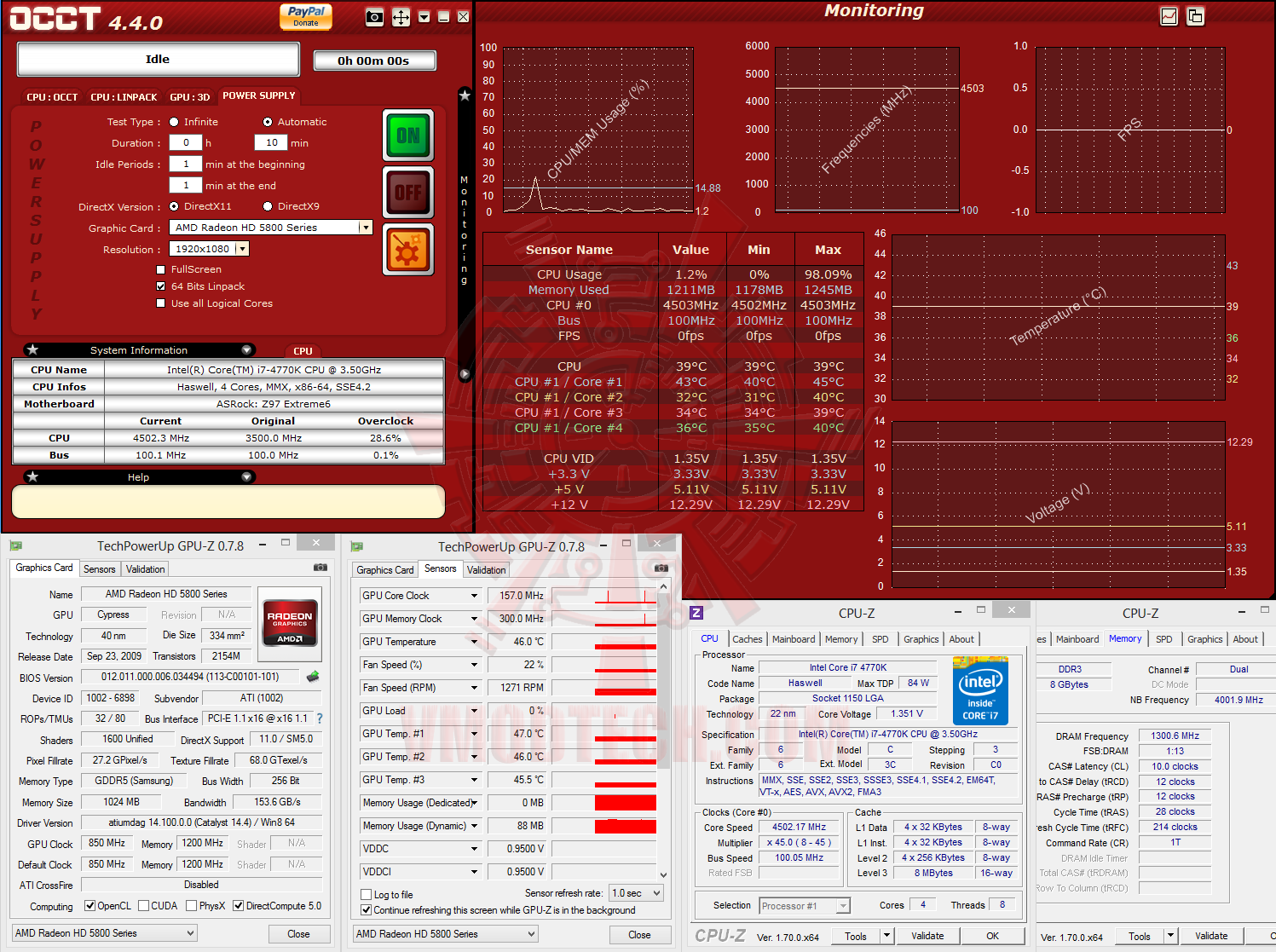Click the arrow at bottom of Monitoring sidebar

tap(465, 373)
